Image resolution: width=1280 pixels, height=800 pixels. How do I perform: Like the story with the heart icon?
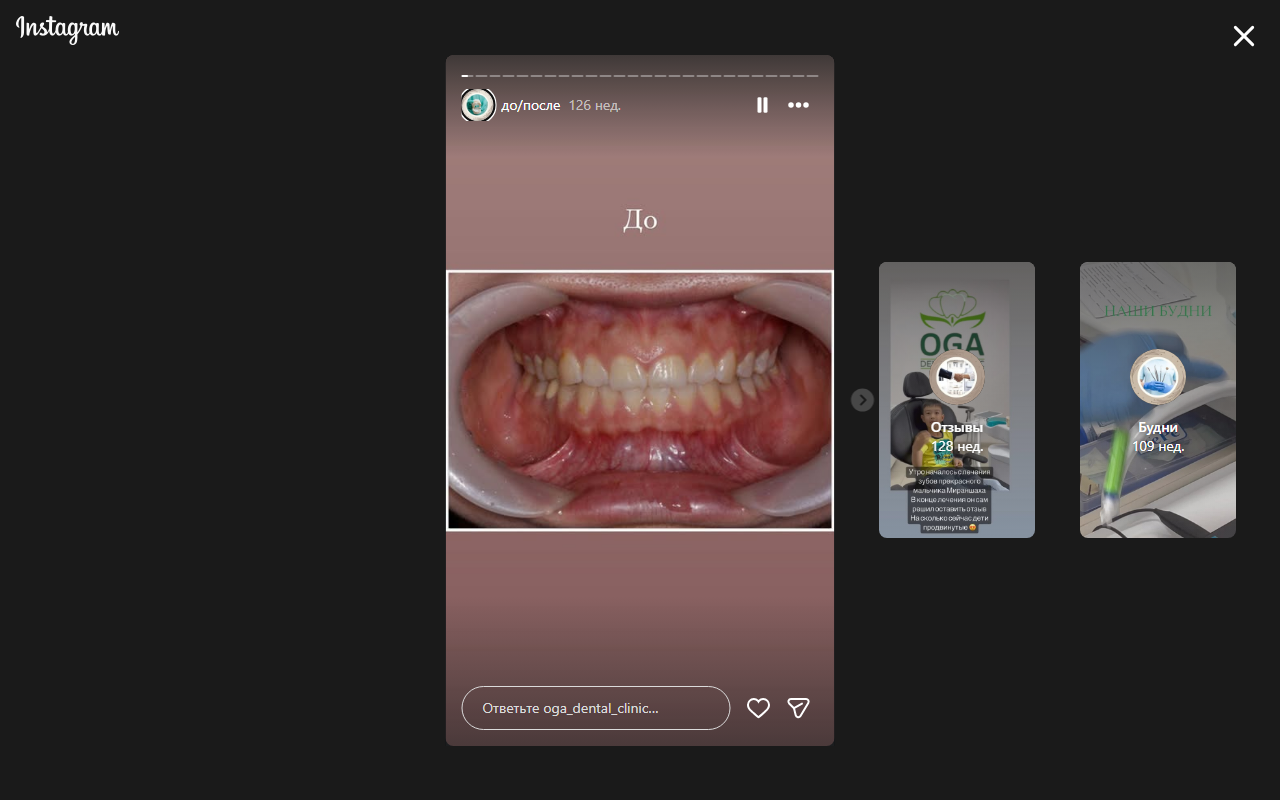758,708
